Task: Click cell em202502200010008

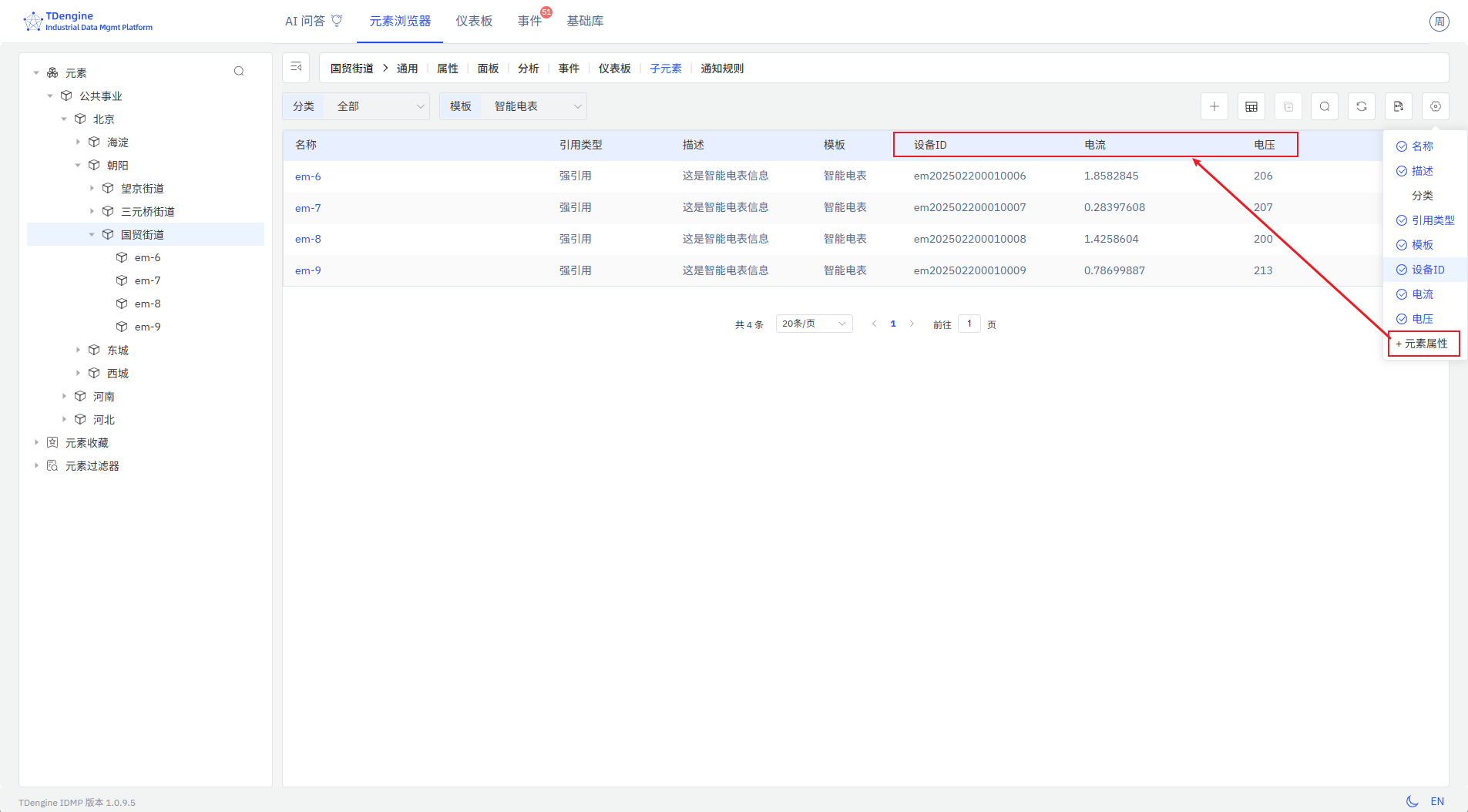Action: [970, 239]
